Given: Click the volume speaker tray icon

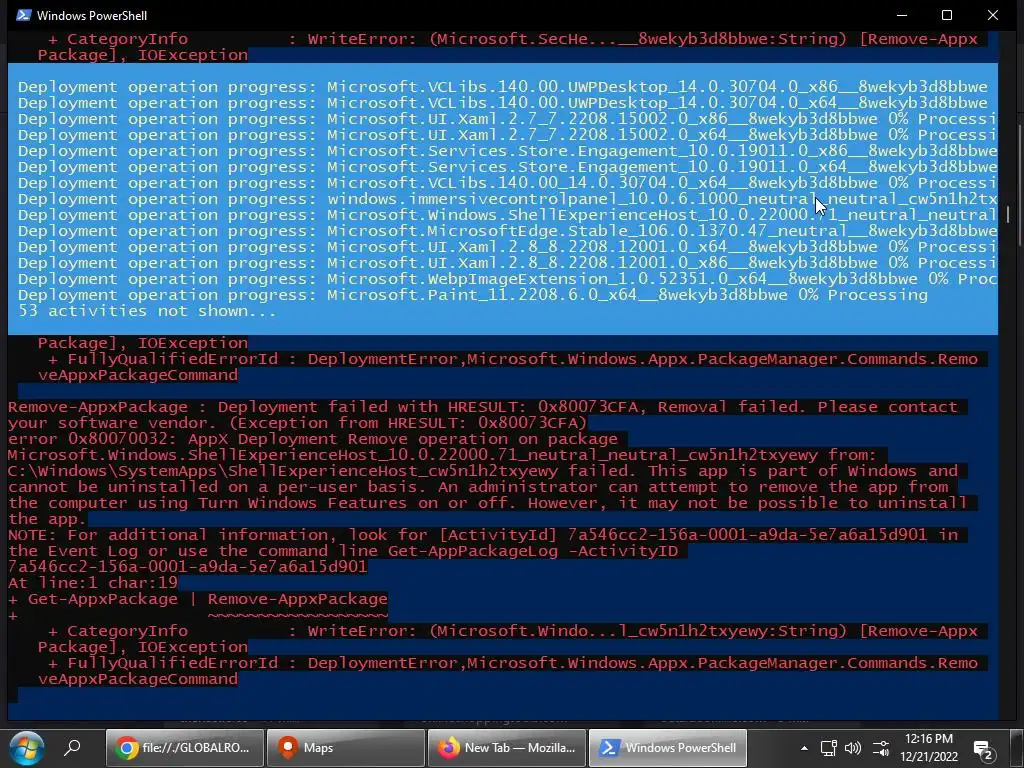Looking at the screenshot, I should click(x=853, y=748).
